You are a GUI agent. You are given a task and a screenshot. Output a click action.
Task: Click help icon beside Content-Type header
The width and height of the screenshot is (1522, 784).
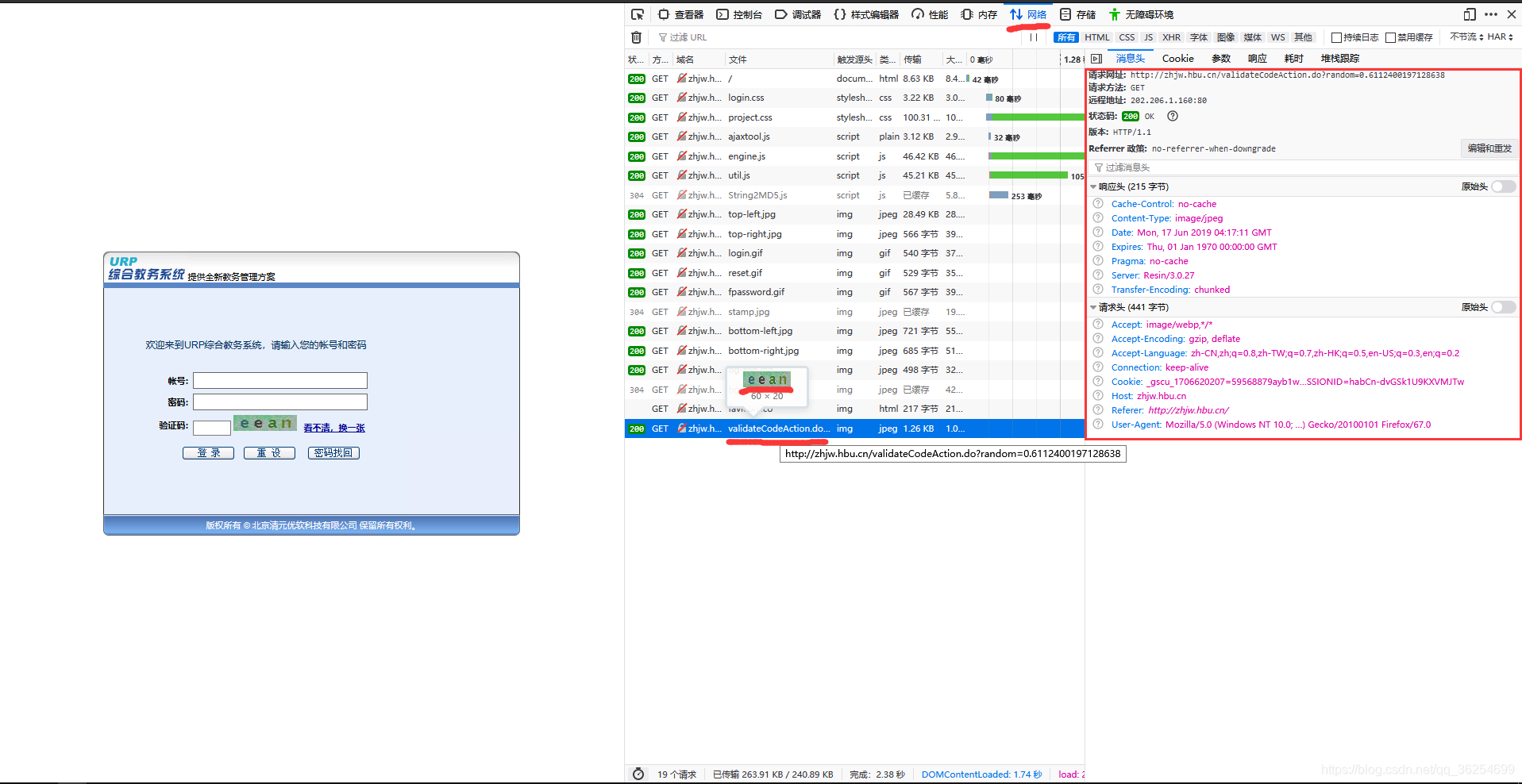[1098, 218]
